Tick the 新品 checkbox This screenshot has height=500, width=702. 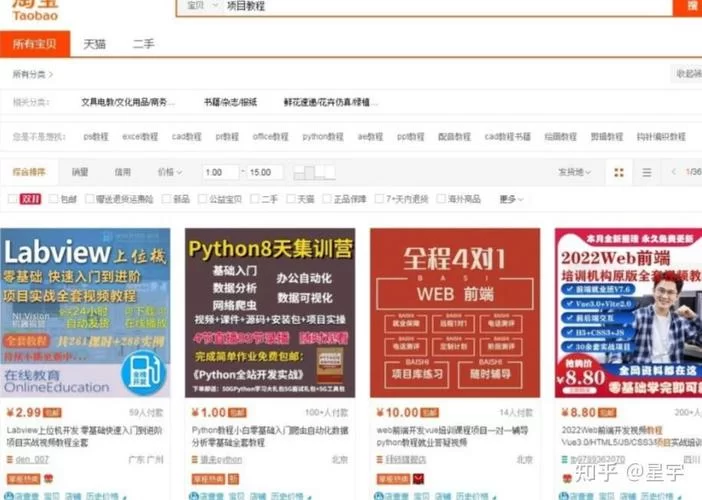point(167,199)
